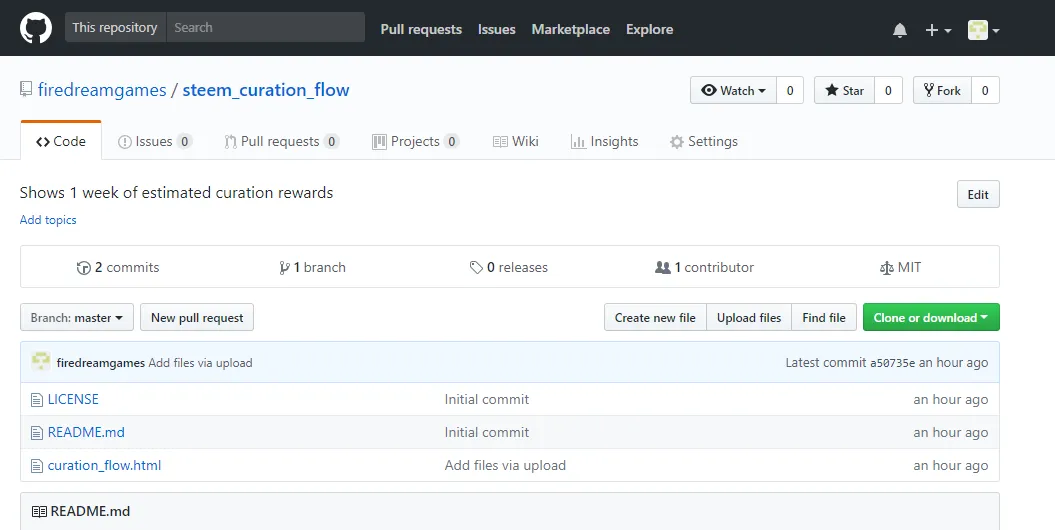Click the stargazers count next to Star
The width and height of the screenshot is (1055, 530).
[x=888, y=90]
